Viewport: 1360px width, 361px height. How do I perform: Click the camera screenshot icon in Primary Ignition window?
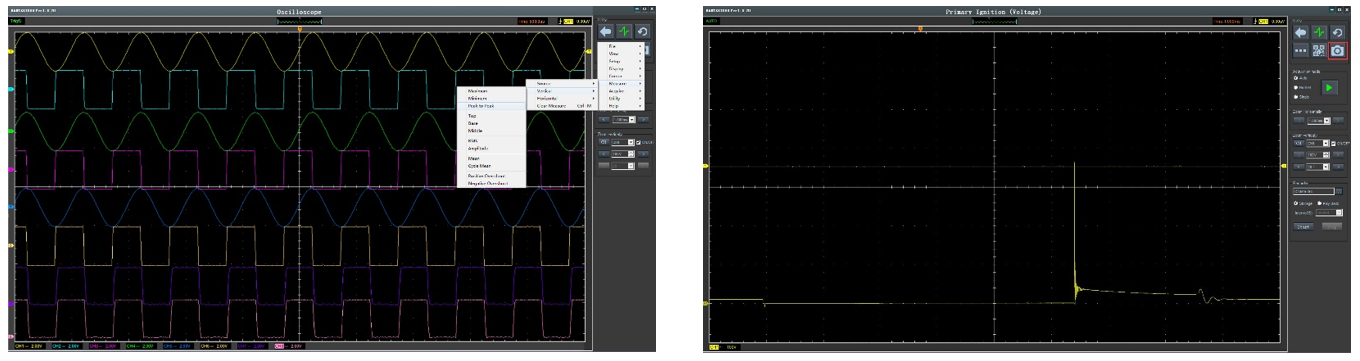[1338, 50]
